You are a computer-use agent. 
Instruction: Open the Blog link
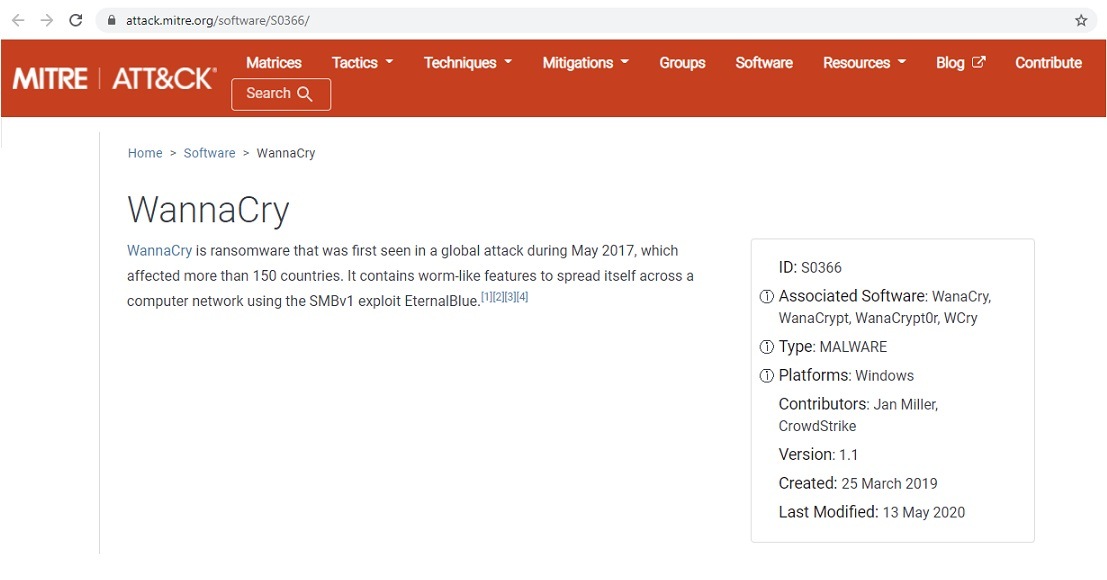[x=950, y=63]
